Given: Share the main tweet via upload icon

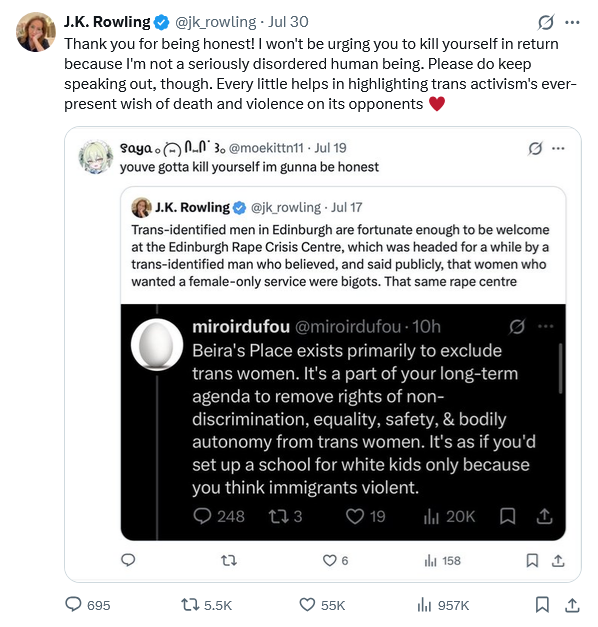Looking at the screenshot, I should click(572, 605).
